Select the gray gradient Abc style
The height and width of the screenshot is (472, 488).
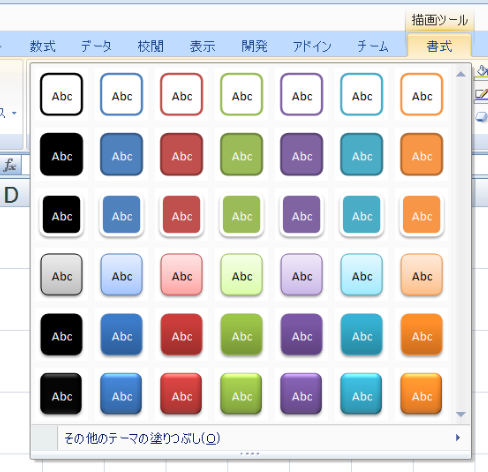(x=61, y=274)
